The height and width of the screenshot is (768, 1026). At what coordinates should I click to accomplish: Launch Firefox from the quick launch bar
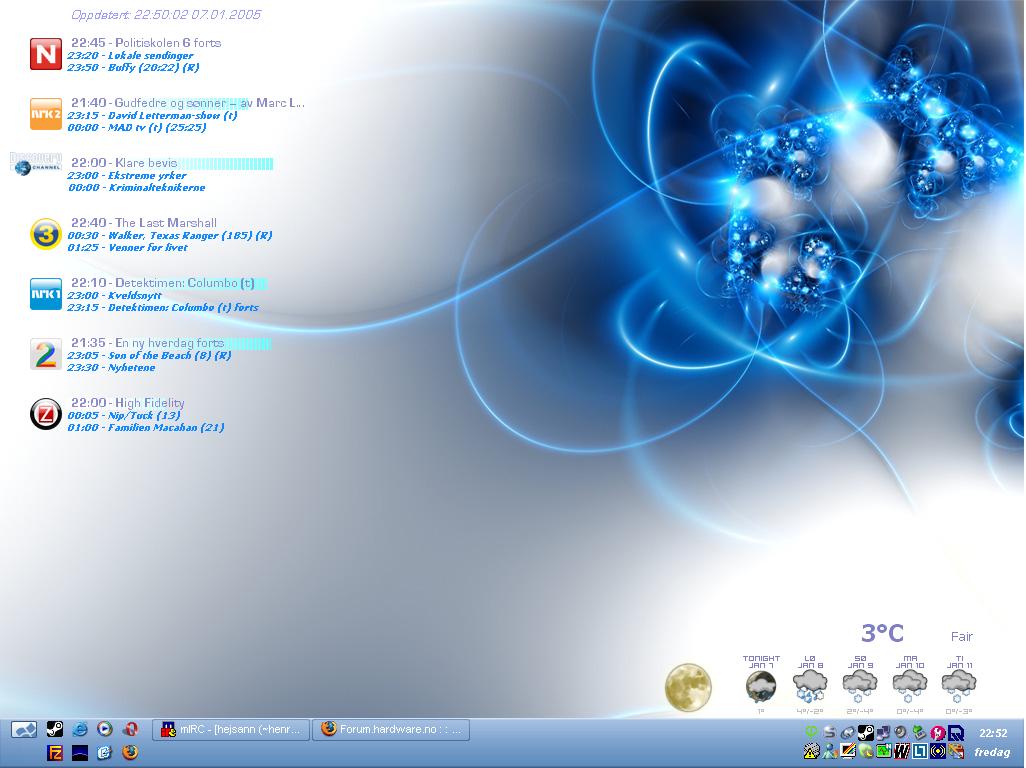[129, 753]
